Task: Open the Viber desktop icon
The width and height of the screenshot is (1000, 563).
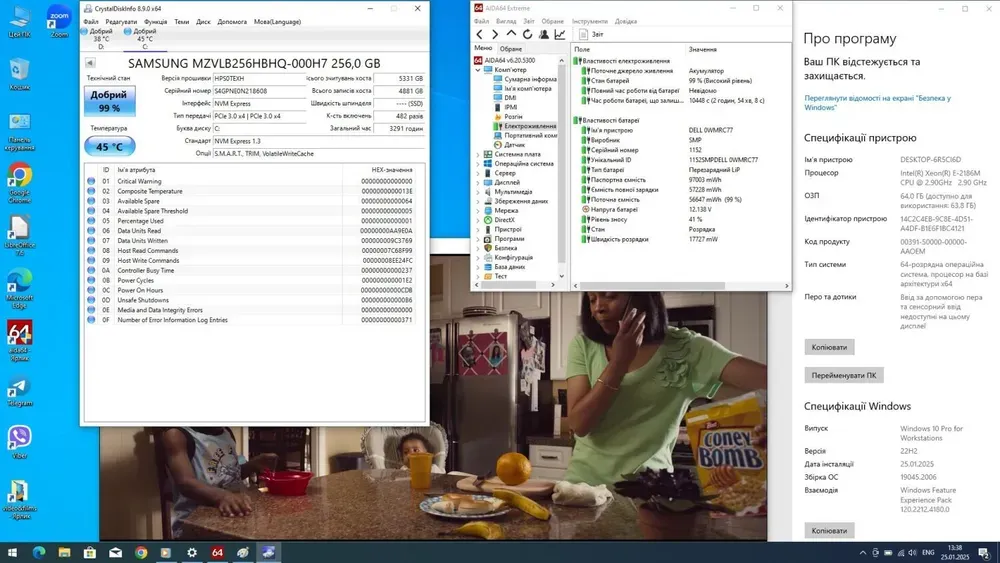Action: pos(19,442)
